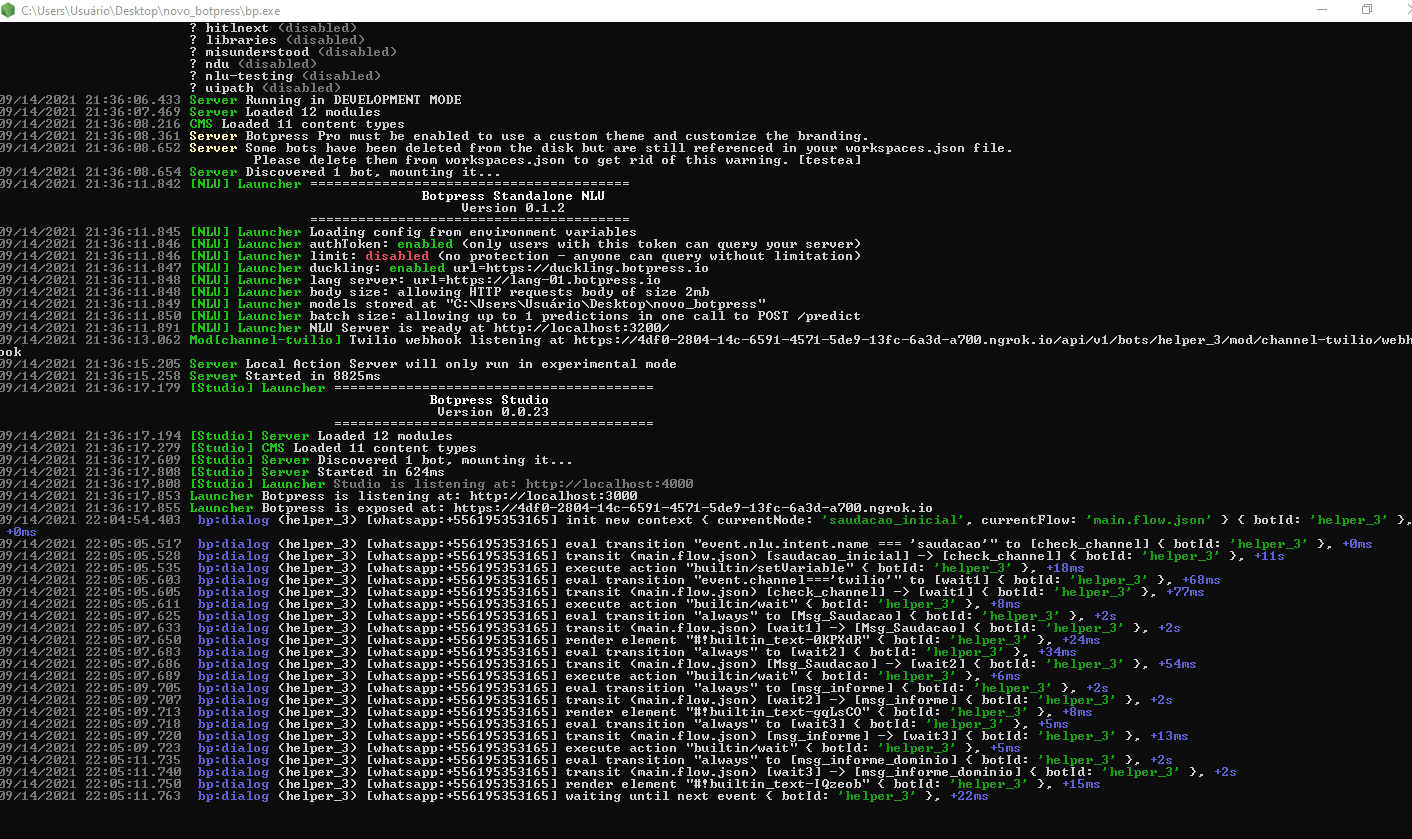Click 'Local Action Server will only run' line

(461, 364)
